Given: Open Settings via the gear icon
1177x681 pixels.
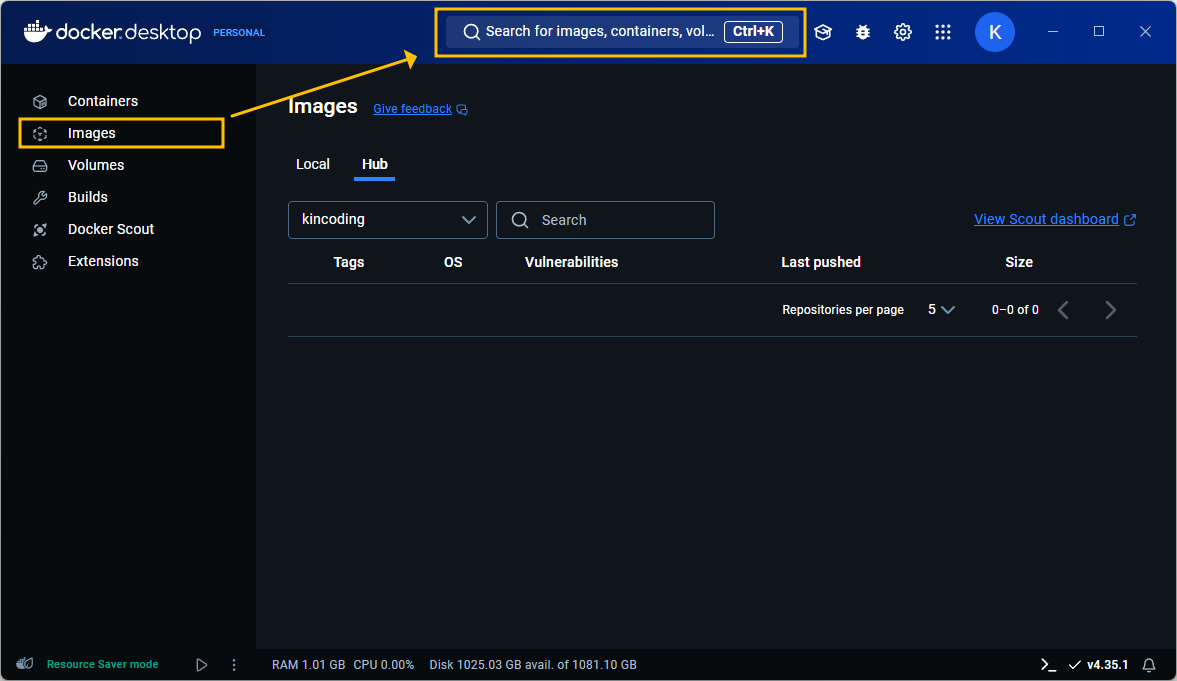Looking at the screenshot, I should point(902,32).
